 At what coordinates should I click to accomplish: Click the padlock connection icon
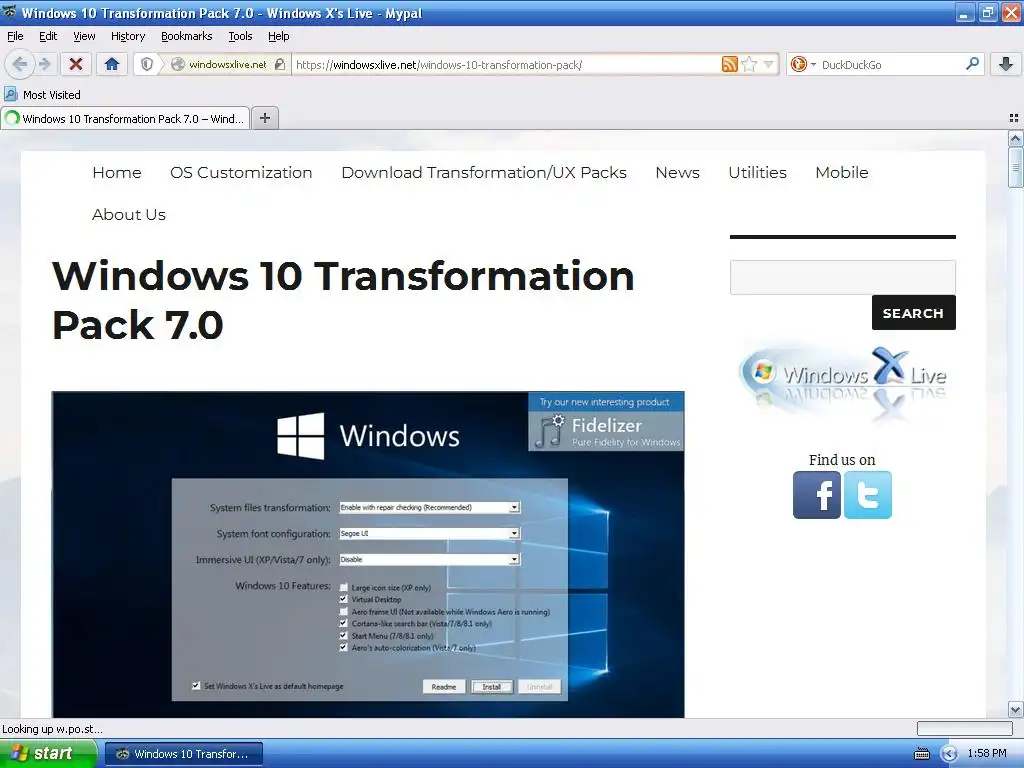(x=280, y=64)
